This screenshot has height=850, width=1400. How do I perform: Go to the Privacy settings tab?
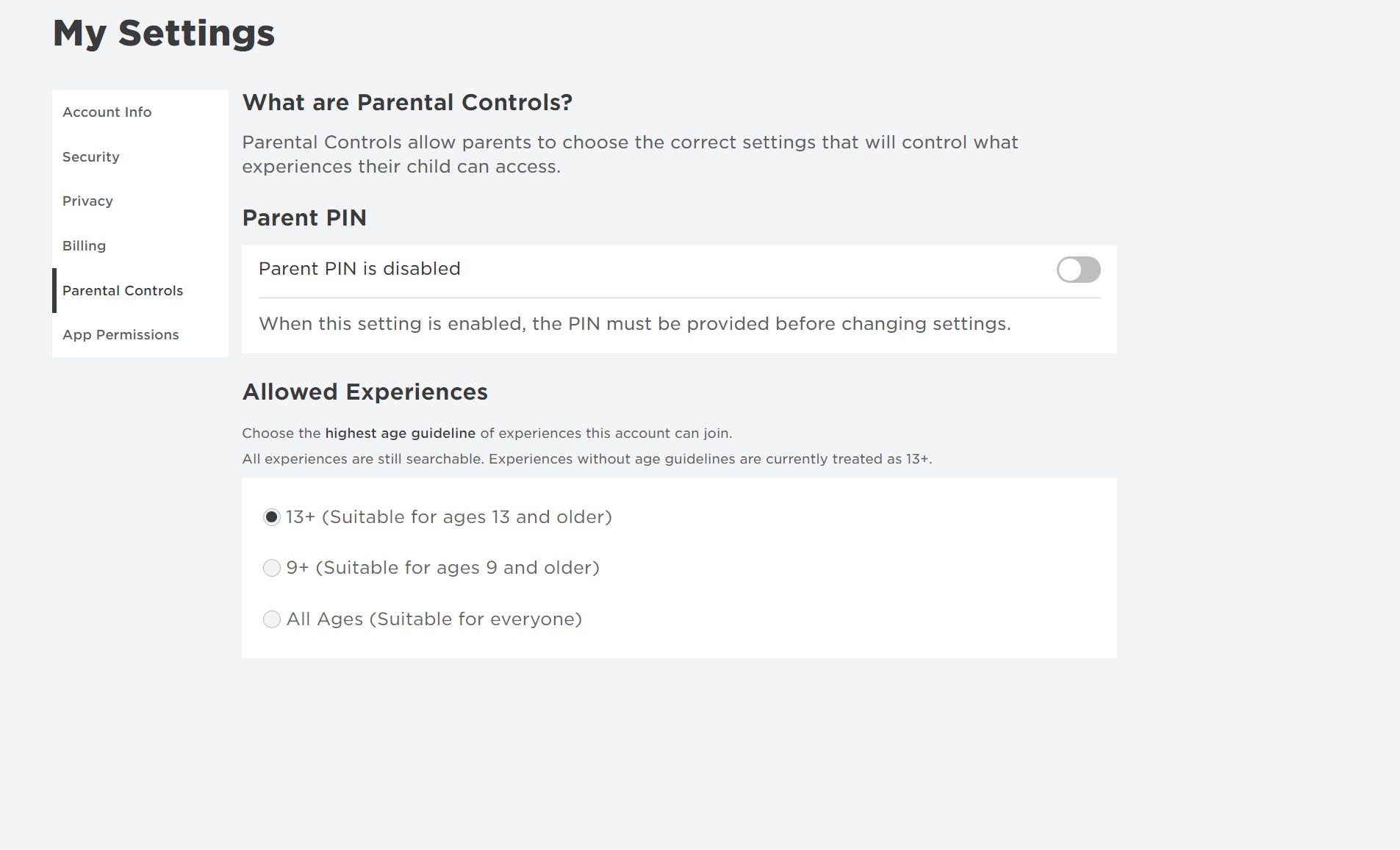(x=87, y=201)
